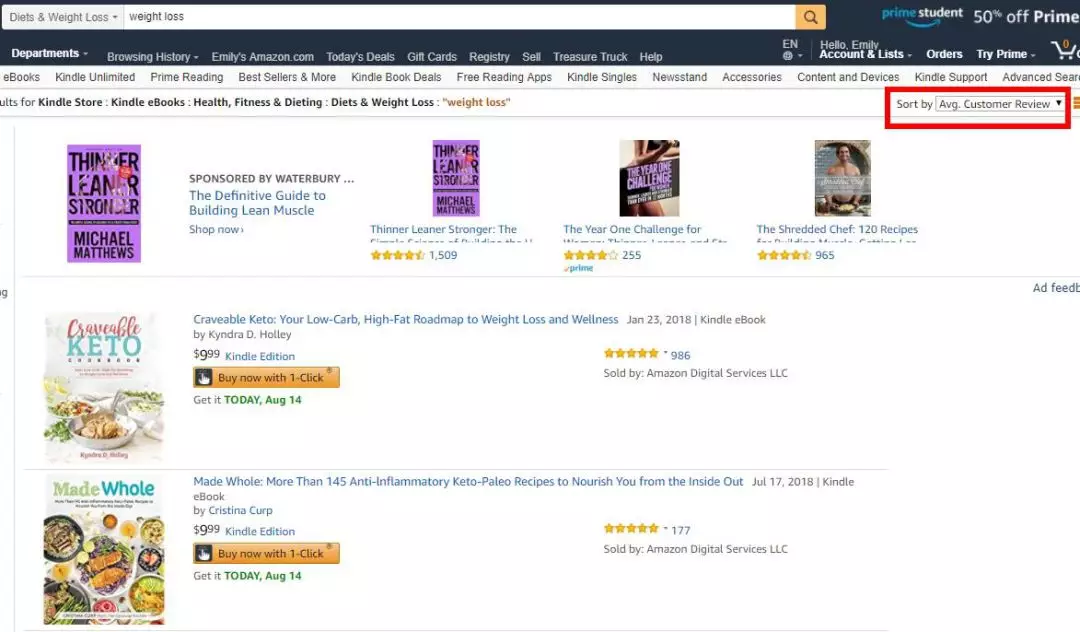The width and height of the screenshot is (1080, 632).
Task: Open the Sort by Avg. Customer Review dropdown
Action: [x=1000, y=104]
